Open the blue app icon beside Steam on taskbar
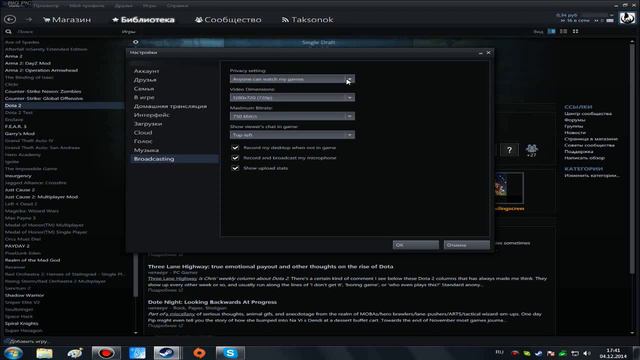 click(137, 353)
